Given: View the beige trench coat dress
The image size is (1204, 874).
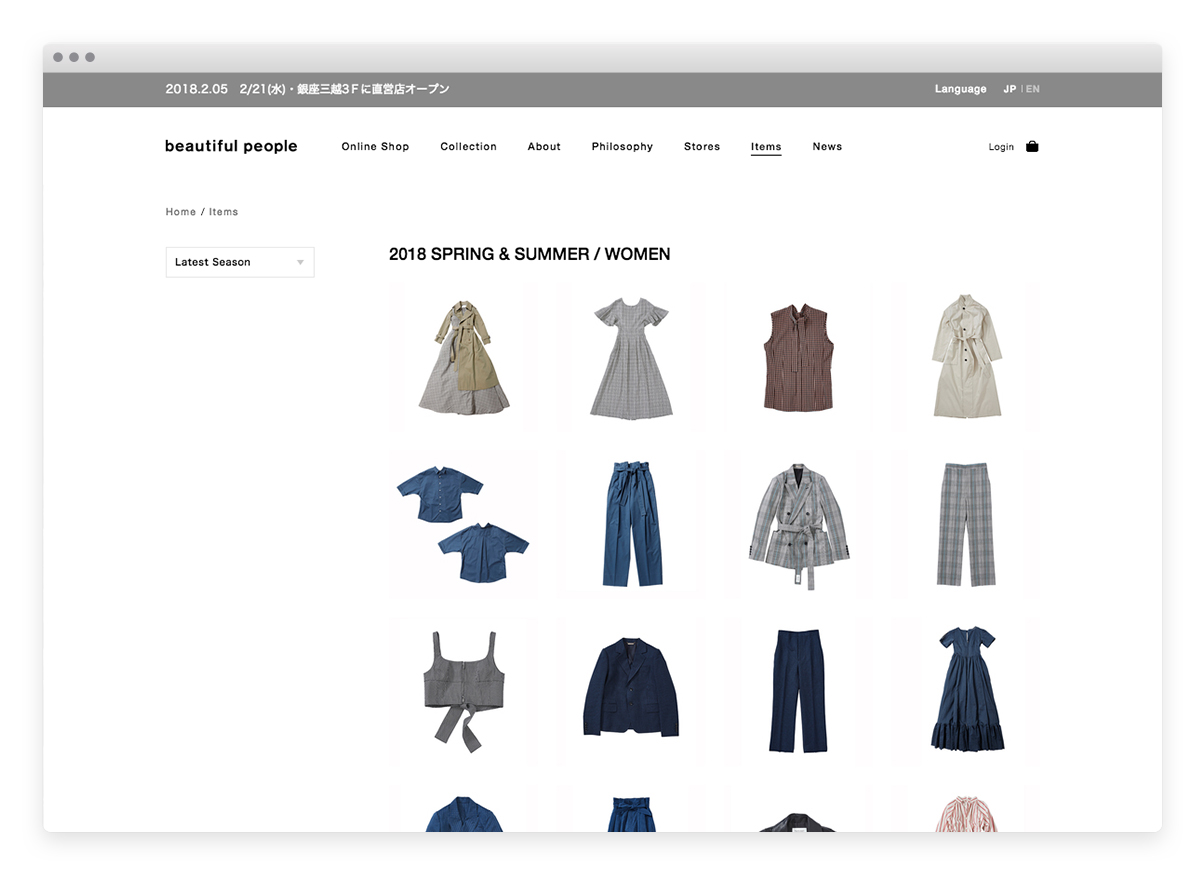Looking at the screenshot, I should point(966,357).
